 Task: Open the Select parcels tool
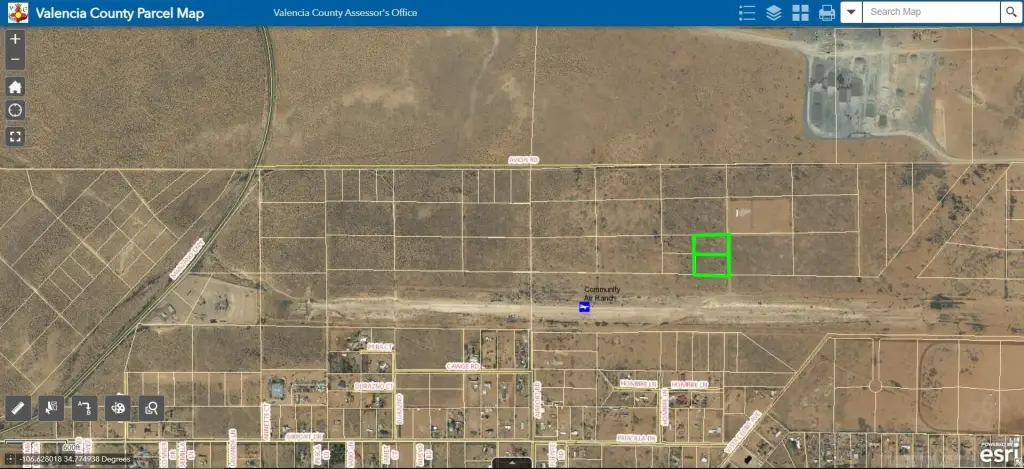click(x=51, y=407)
